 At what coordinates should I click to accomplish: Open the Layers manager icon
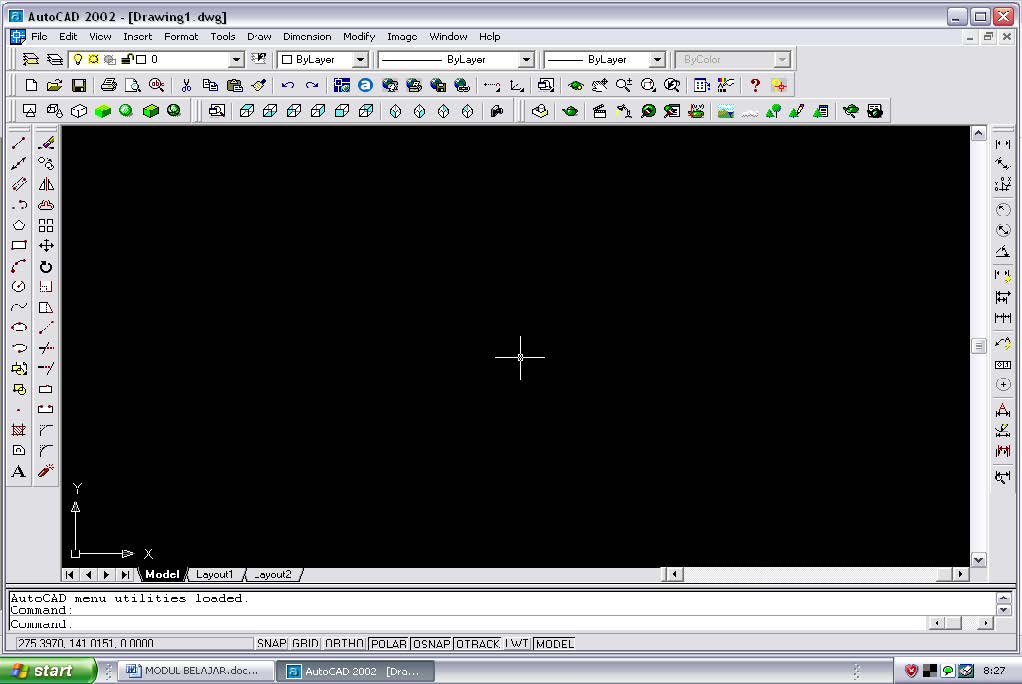coord(54,59)
